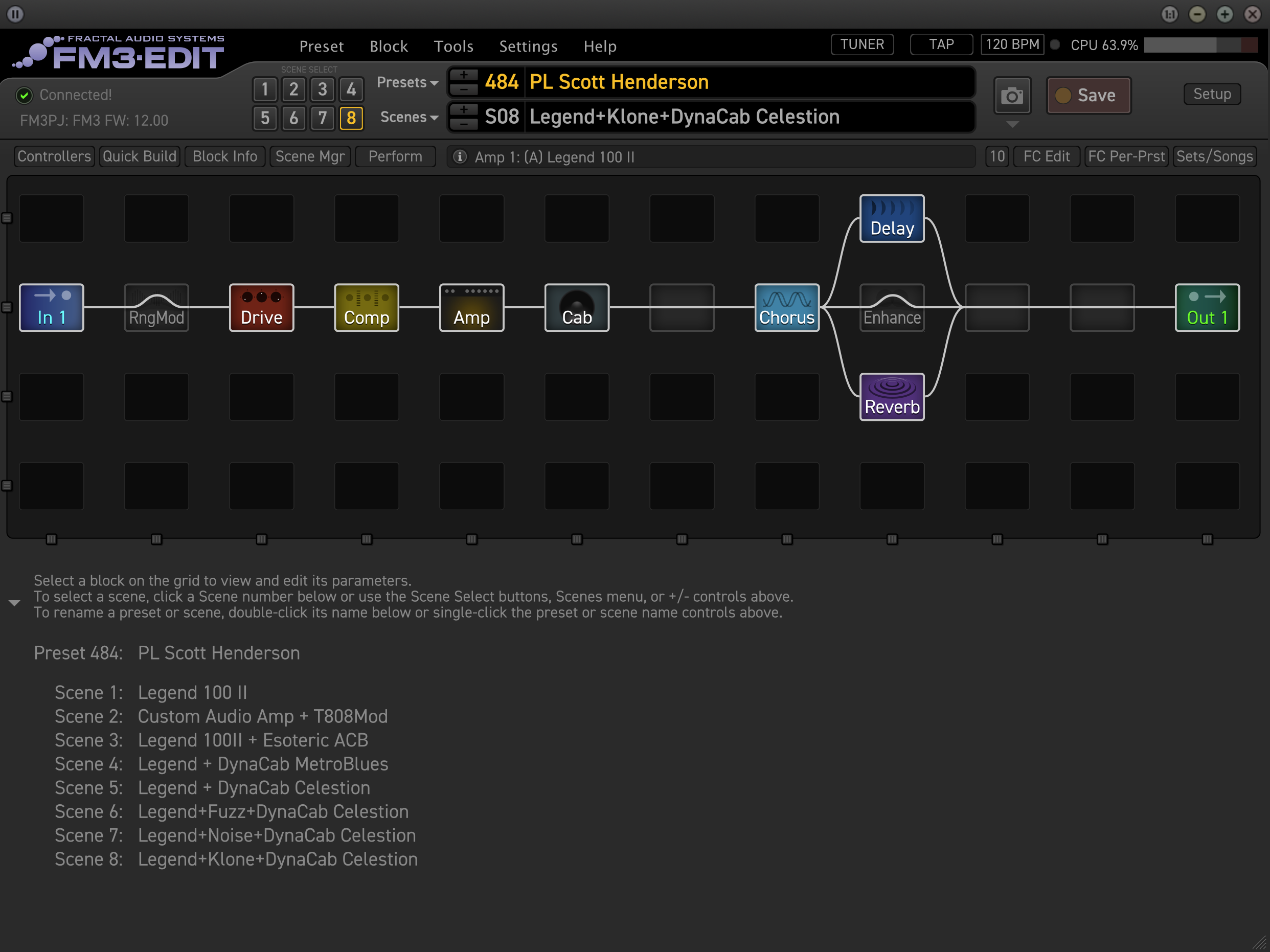Click the info icon beside Amp 1
This screenshot has height=952, width=1270.
click(460, 157)
